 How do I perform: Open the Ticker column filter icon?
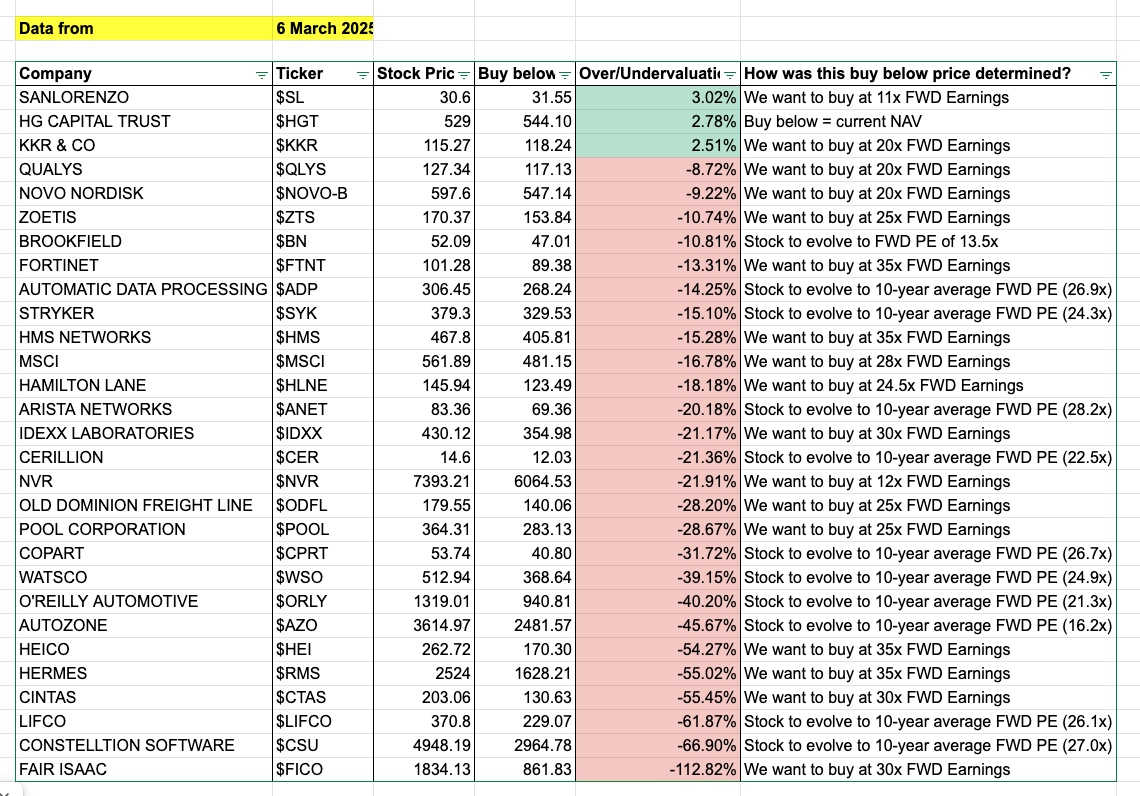362,74
